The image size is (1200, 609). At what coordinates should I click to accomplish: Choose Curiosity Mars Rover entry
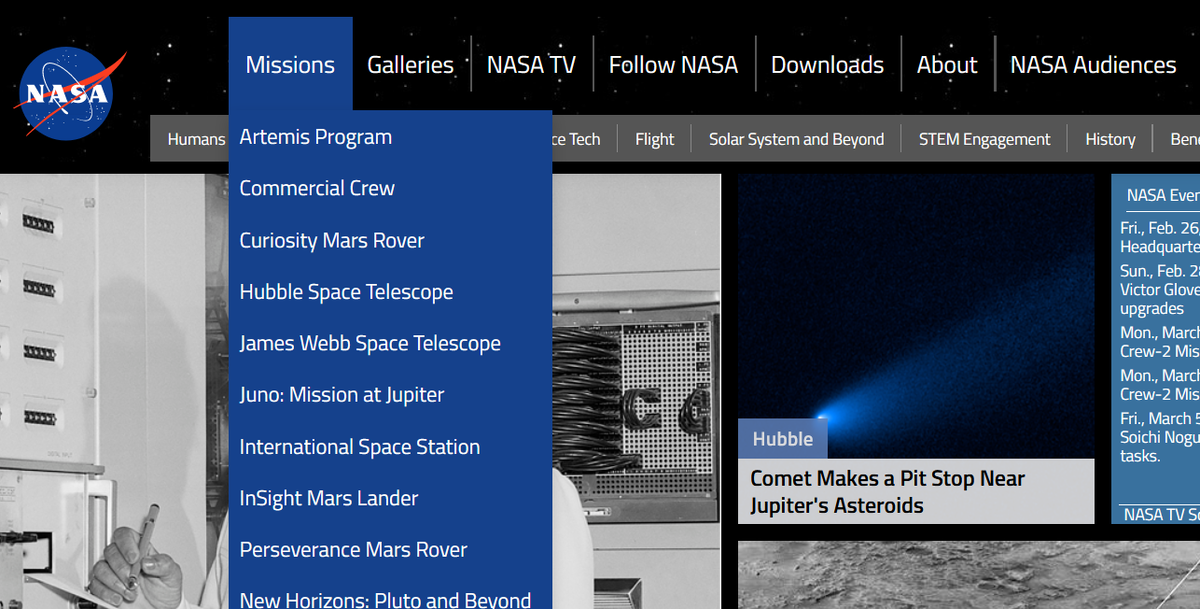pos(332,240)
